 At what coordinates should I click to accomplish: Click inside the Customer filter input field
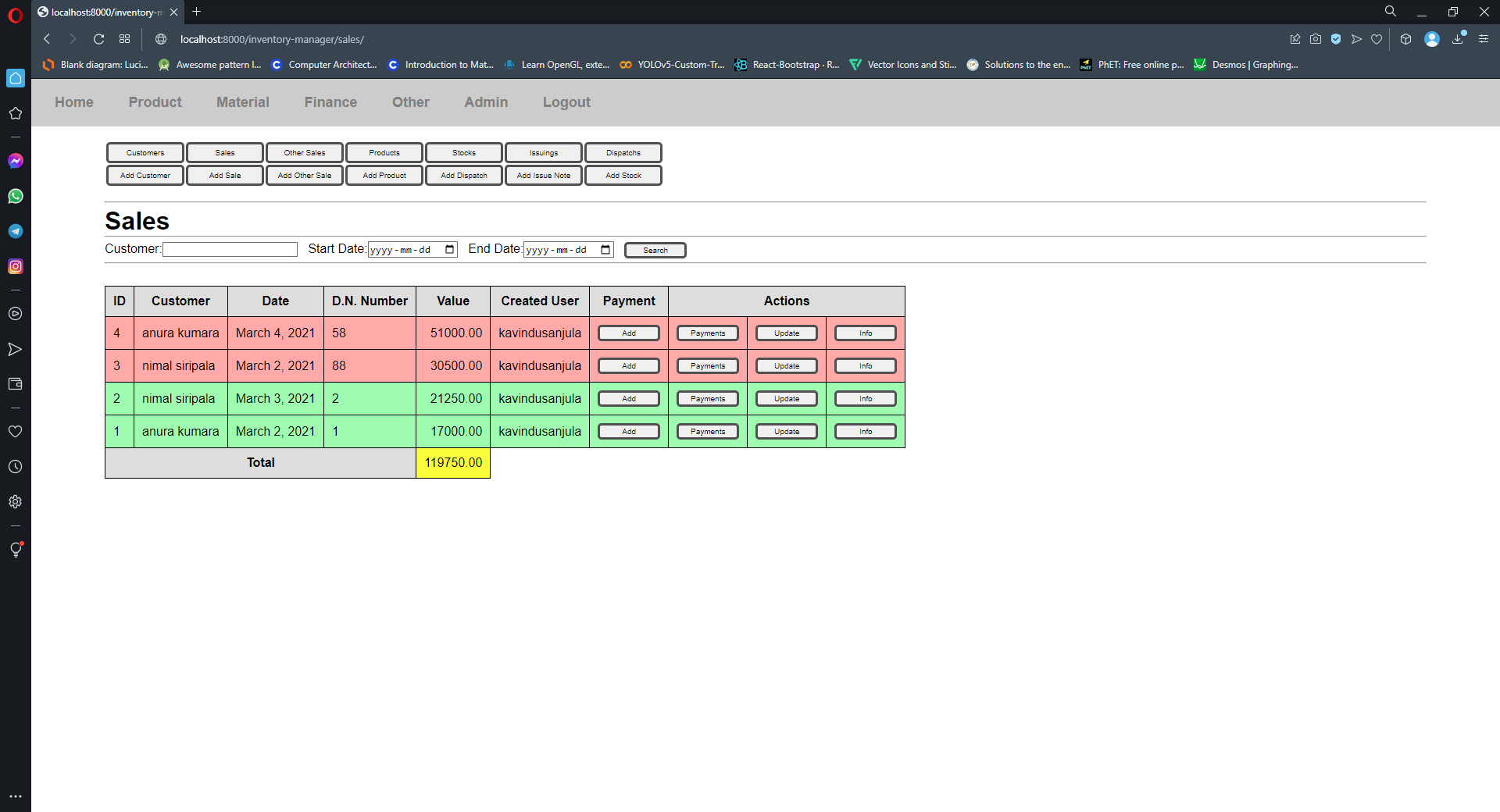tap(230, 249)
